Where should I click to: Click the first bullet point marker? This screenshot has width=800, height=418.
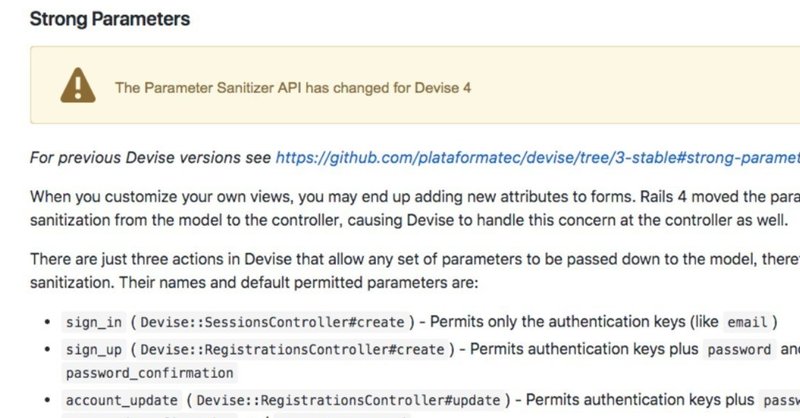point(47,322)
